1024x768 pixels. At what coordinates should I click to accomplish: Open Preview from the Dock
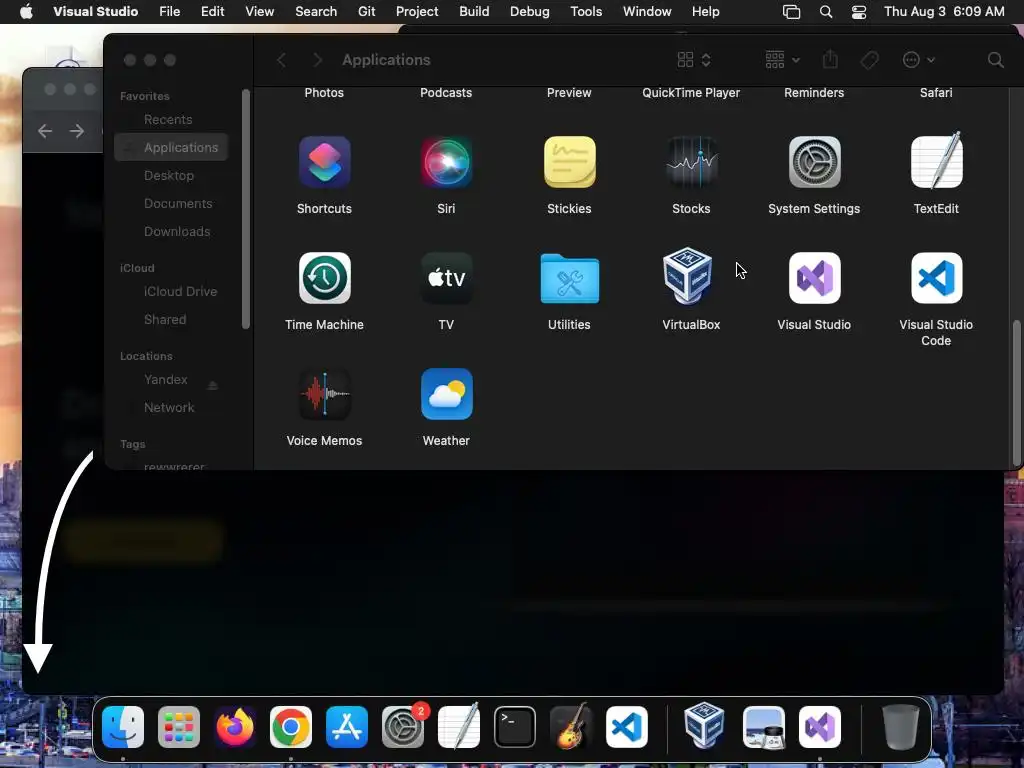click(763, 727)
